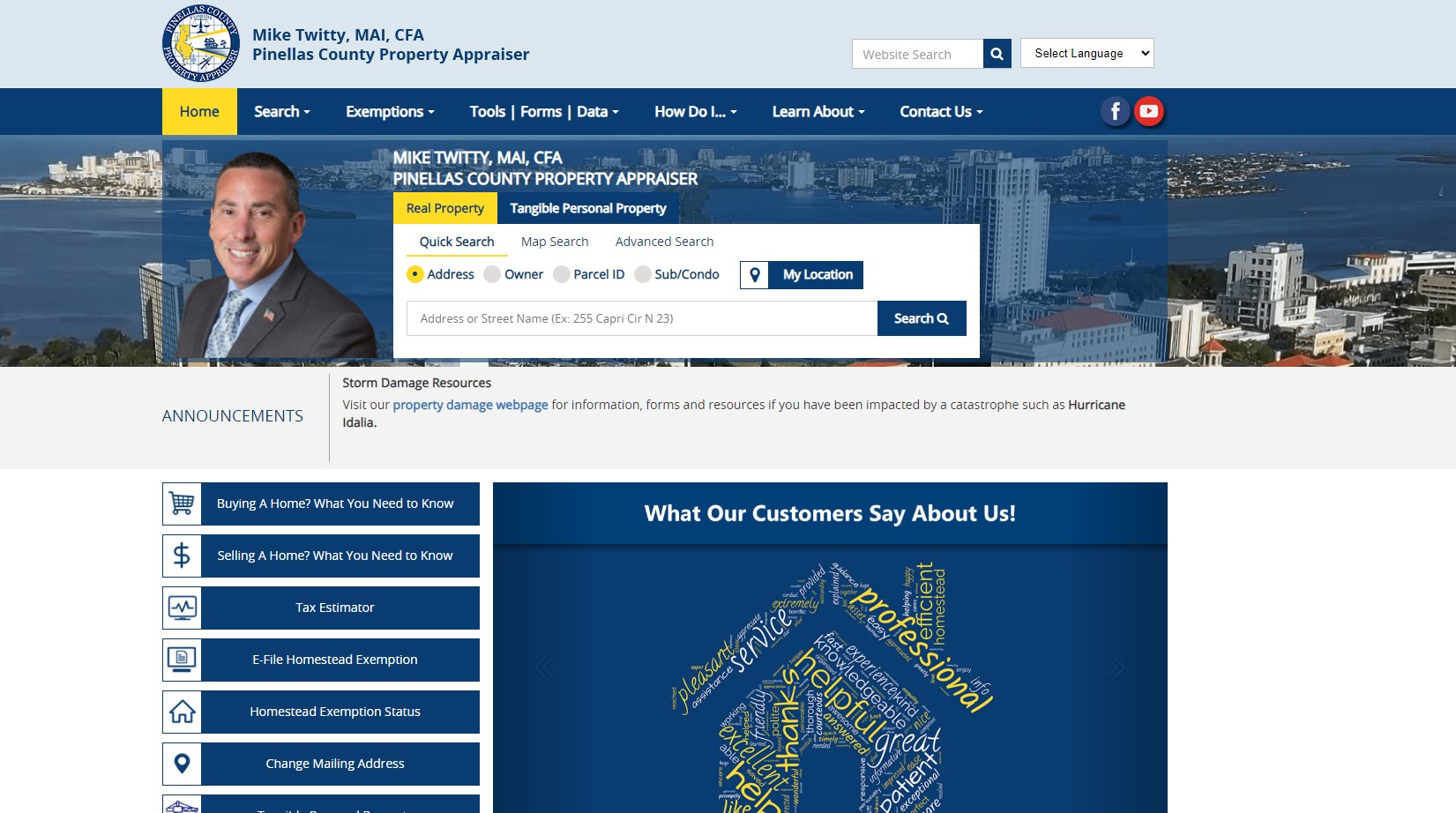The width and height of the screenshot is (1456, 813).
Task: Expand the Contact Us menu
Action: [x=941, y=112]
